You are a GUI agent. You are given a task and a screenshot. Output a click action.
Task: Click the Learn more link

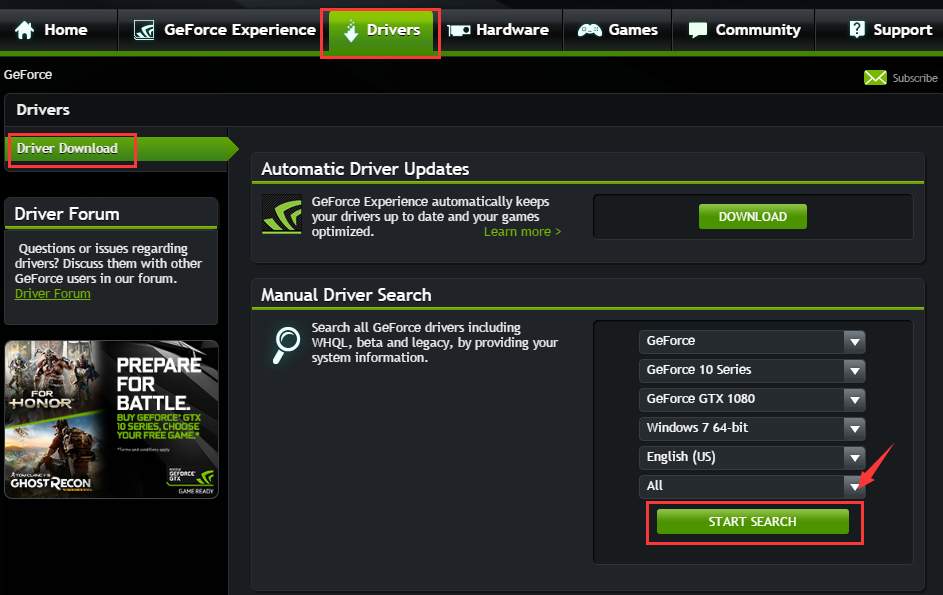pos(522,232)
